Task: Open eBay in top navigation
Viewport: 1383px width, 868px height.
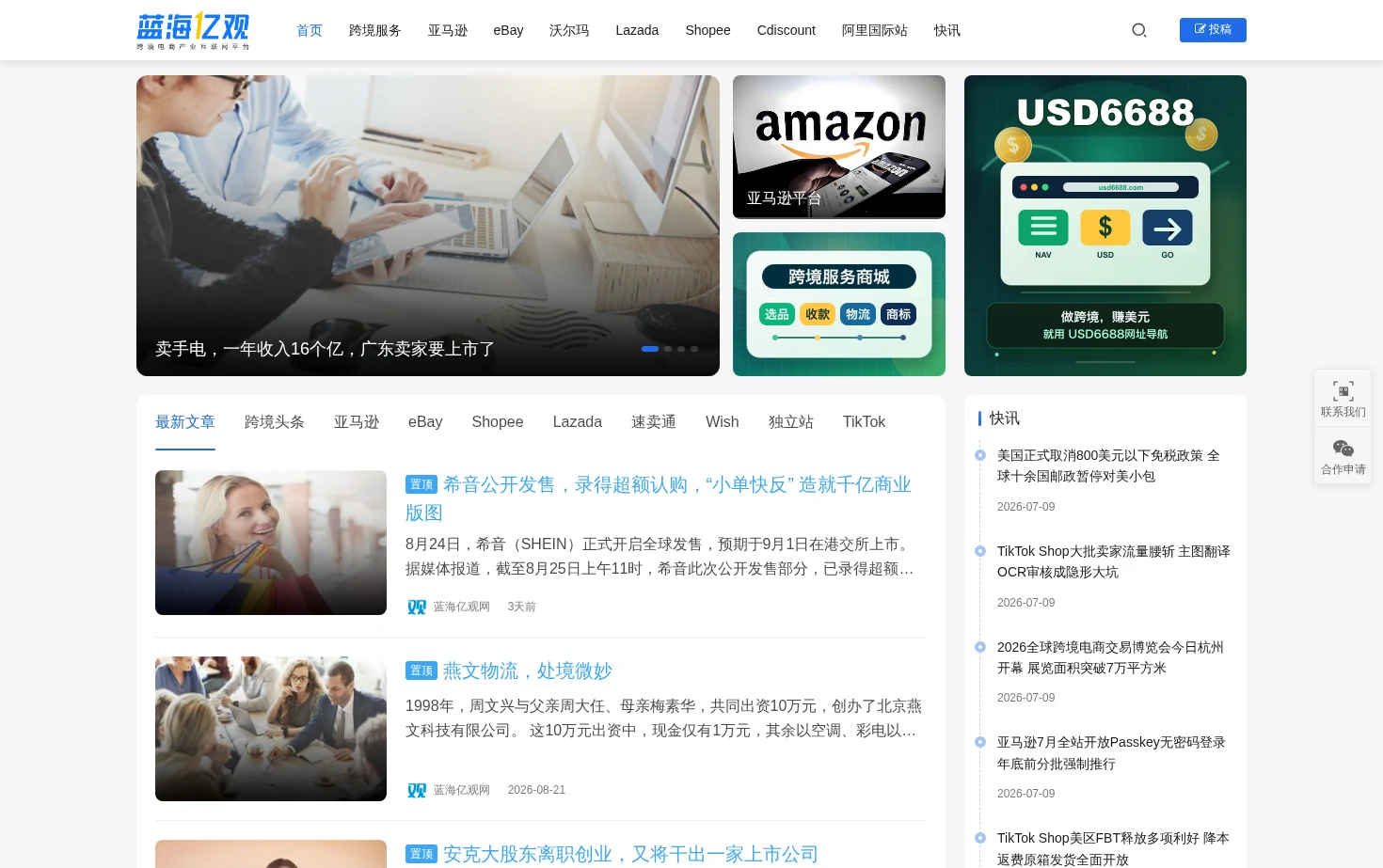Action: pos(508,30)
